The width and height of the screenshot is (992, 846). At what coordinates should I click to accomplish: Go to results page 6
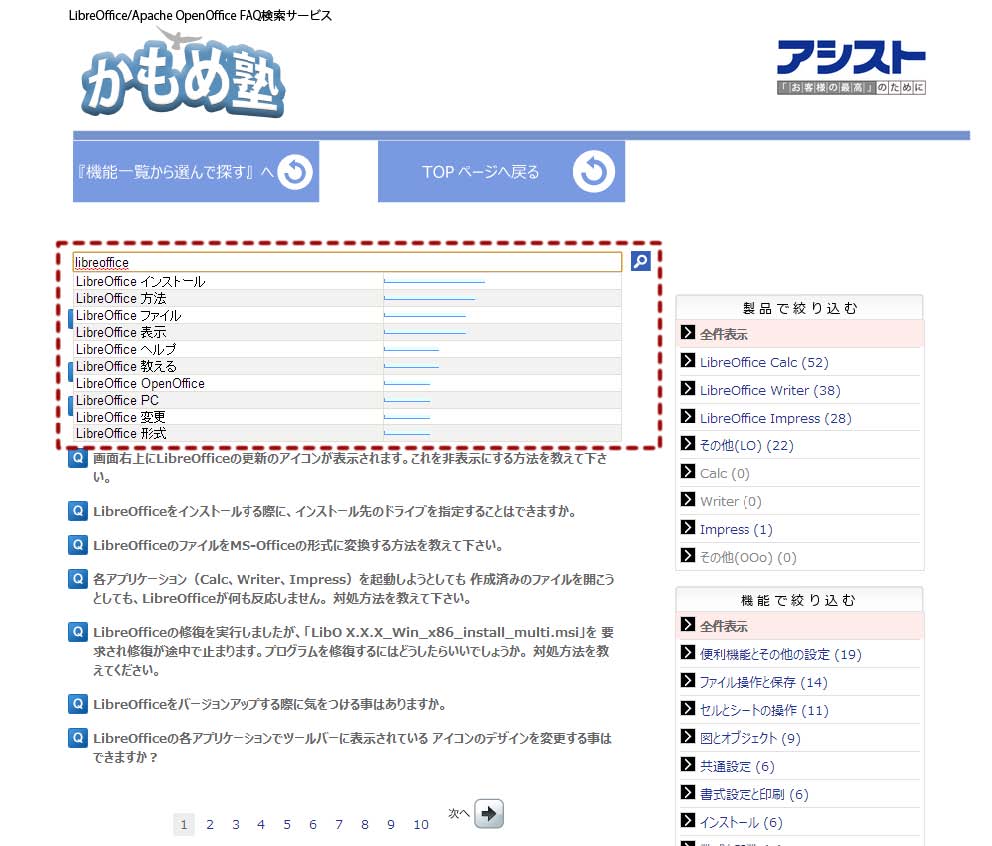pos(313,824)
